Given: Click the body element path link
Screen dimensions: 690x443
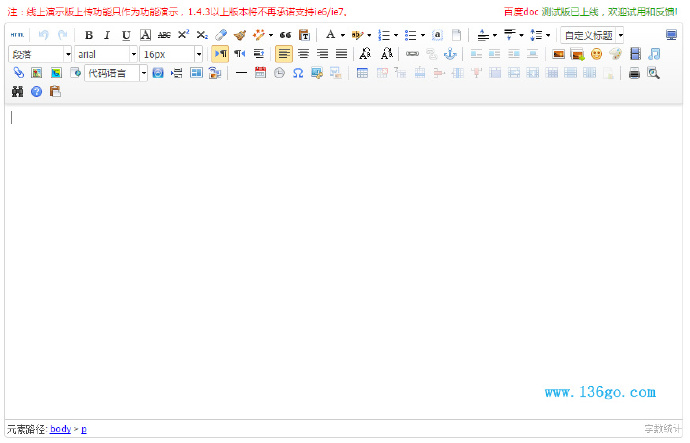Looking at the screenshot, I should click(60, 429).
